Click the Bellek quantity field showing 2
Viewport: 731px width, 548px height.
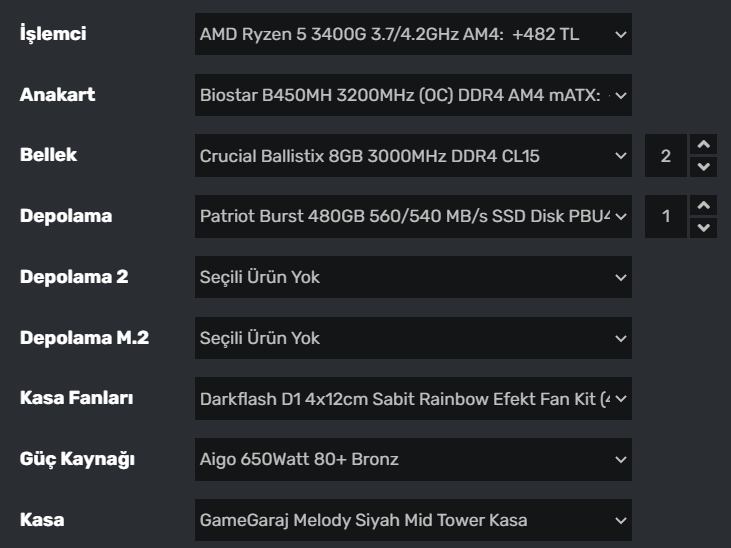click(666, 156)
